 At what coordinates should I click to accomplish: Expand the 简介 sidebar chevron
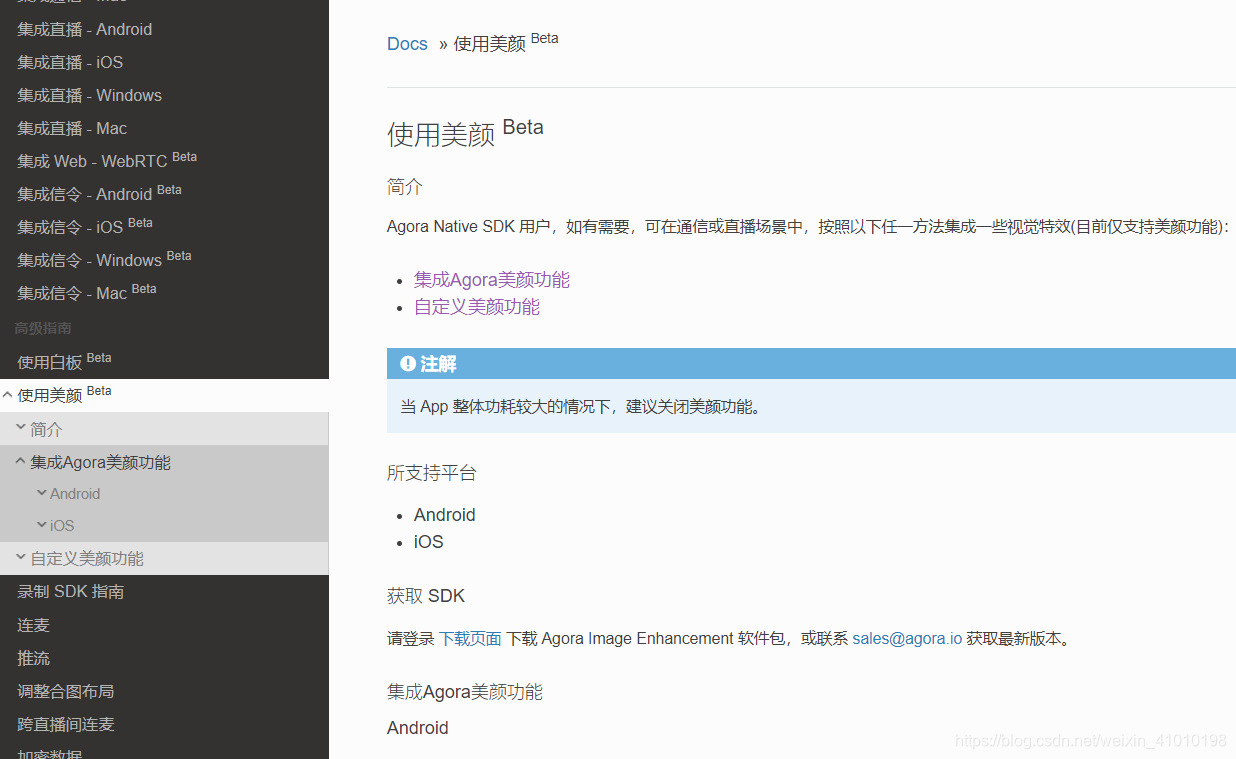click(21, 428)
